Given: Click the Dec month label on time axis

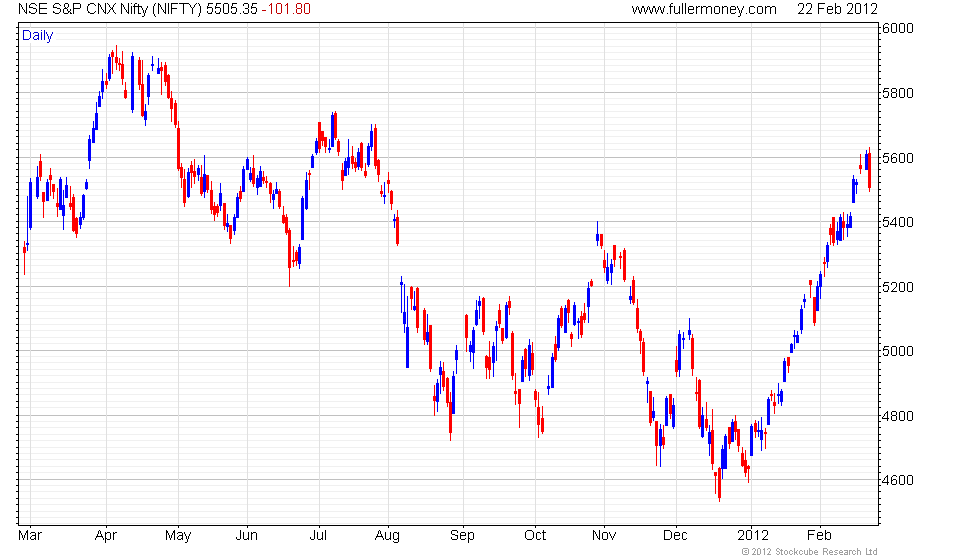Looking at the screenshot, I should tap(675, 536).
